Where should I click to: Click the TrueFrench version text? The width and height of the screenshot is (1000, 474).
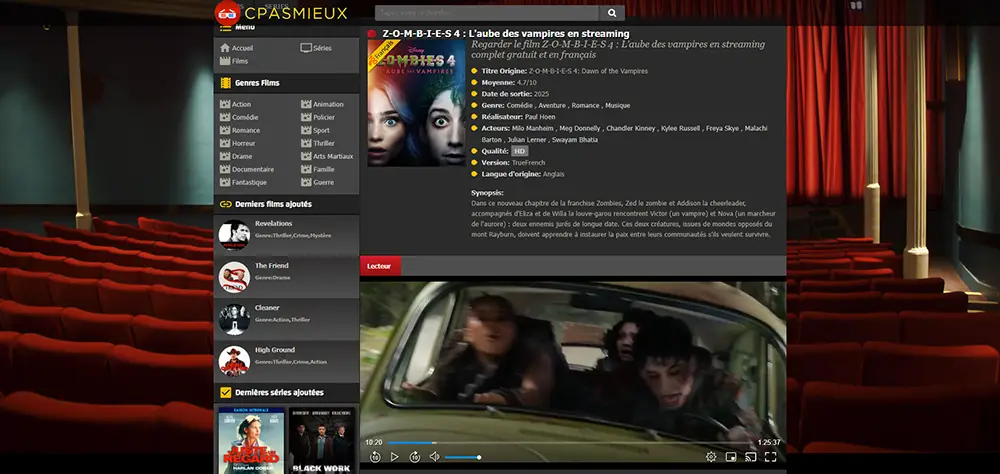tap(529, 163)
